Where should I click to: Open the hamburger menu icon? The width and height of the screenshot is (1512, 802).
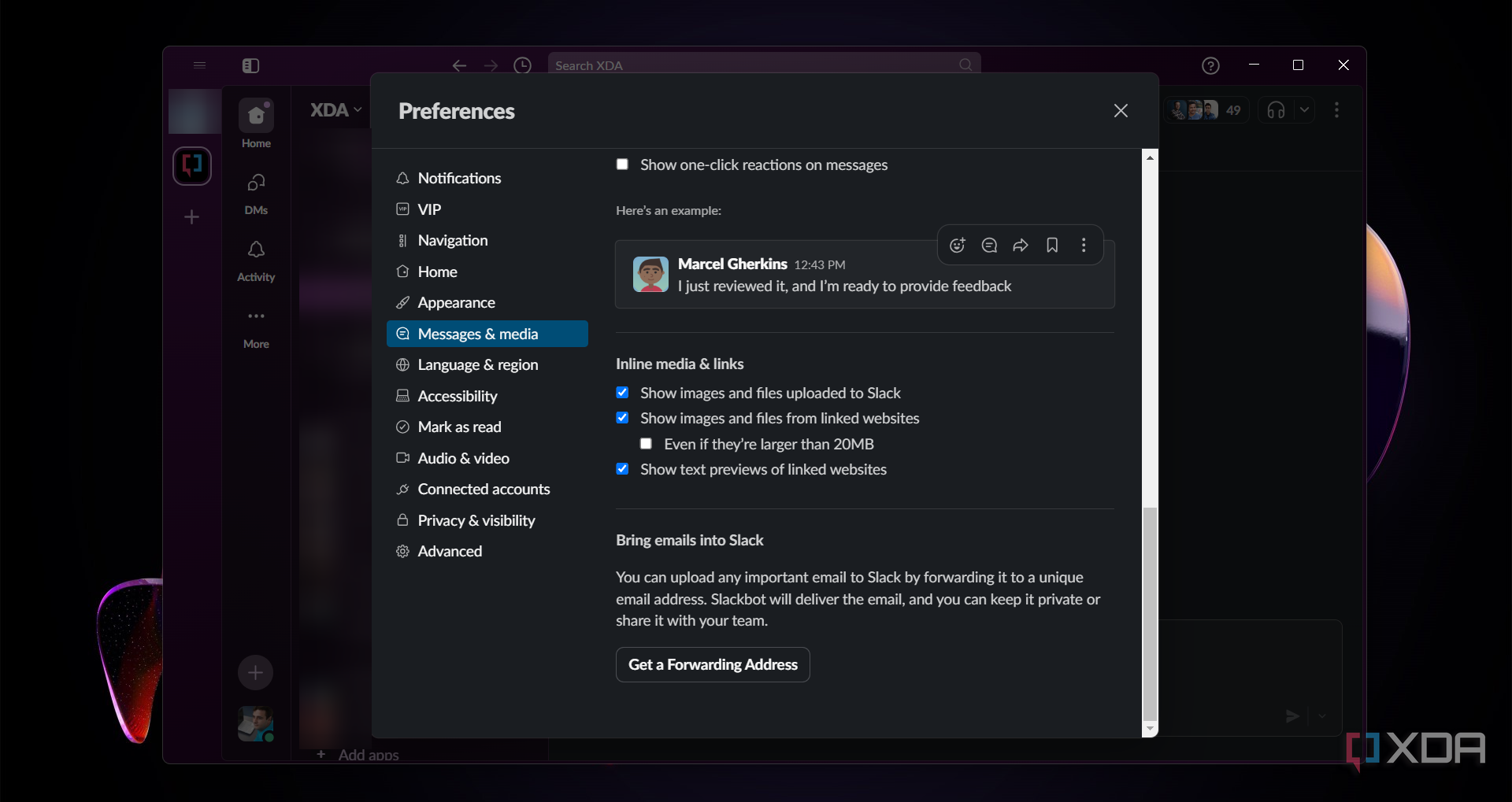[199, 65]
